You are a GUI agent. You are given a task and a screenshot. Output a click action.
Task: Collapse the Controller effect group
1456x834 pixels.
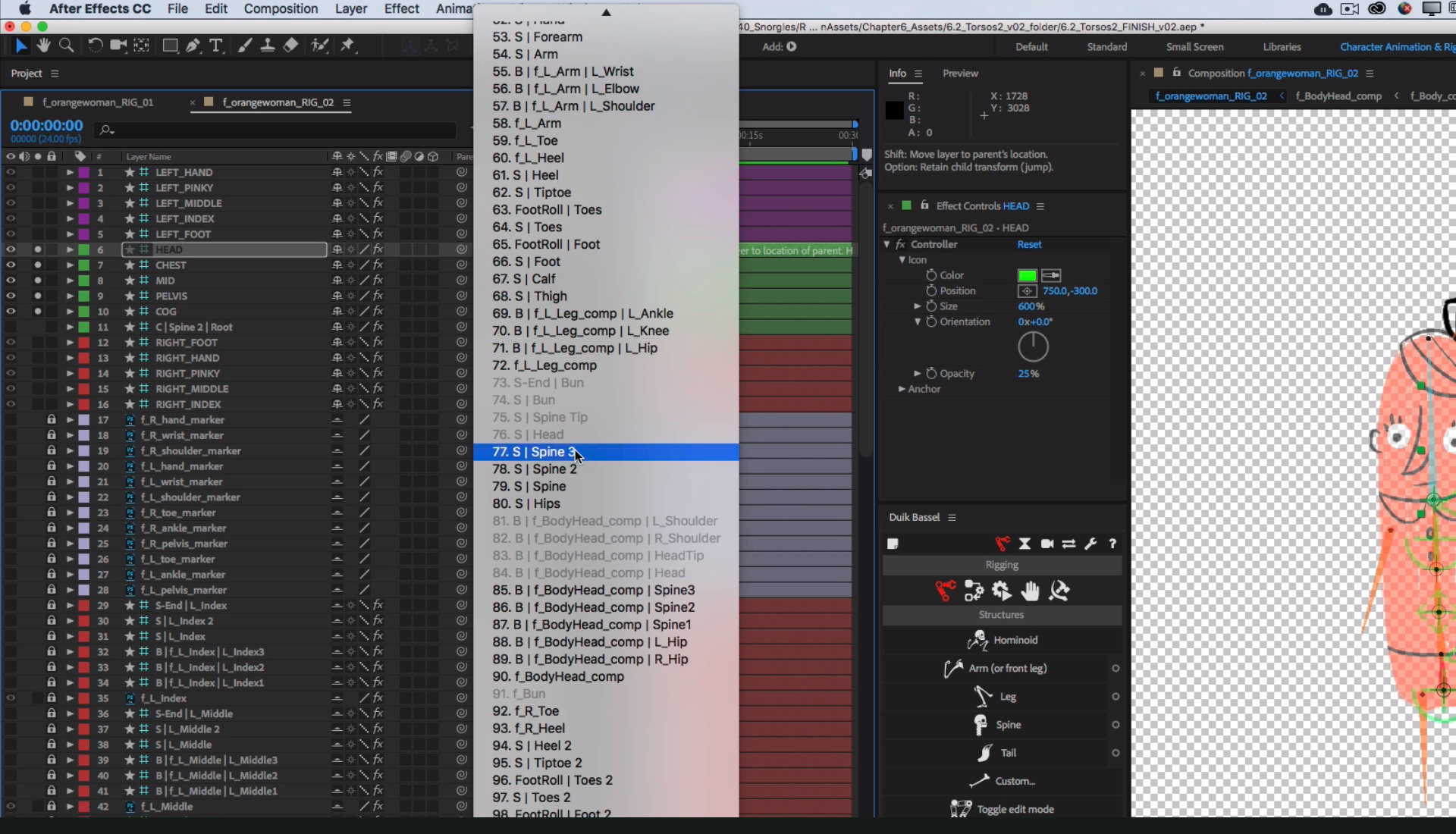pos(886,244)
